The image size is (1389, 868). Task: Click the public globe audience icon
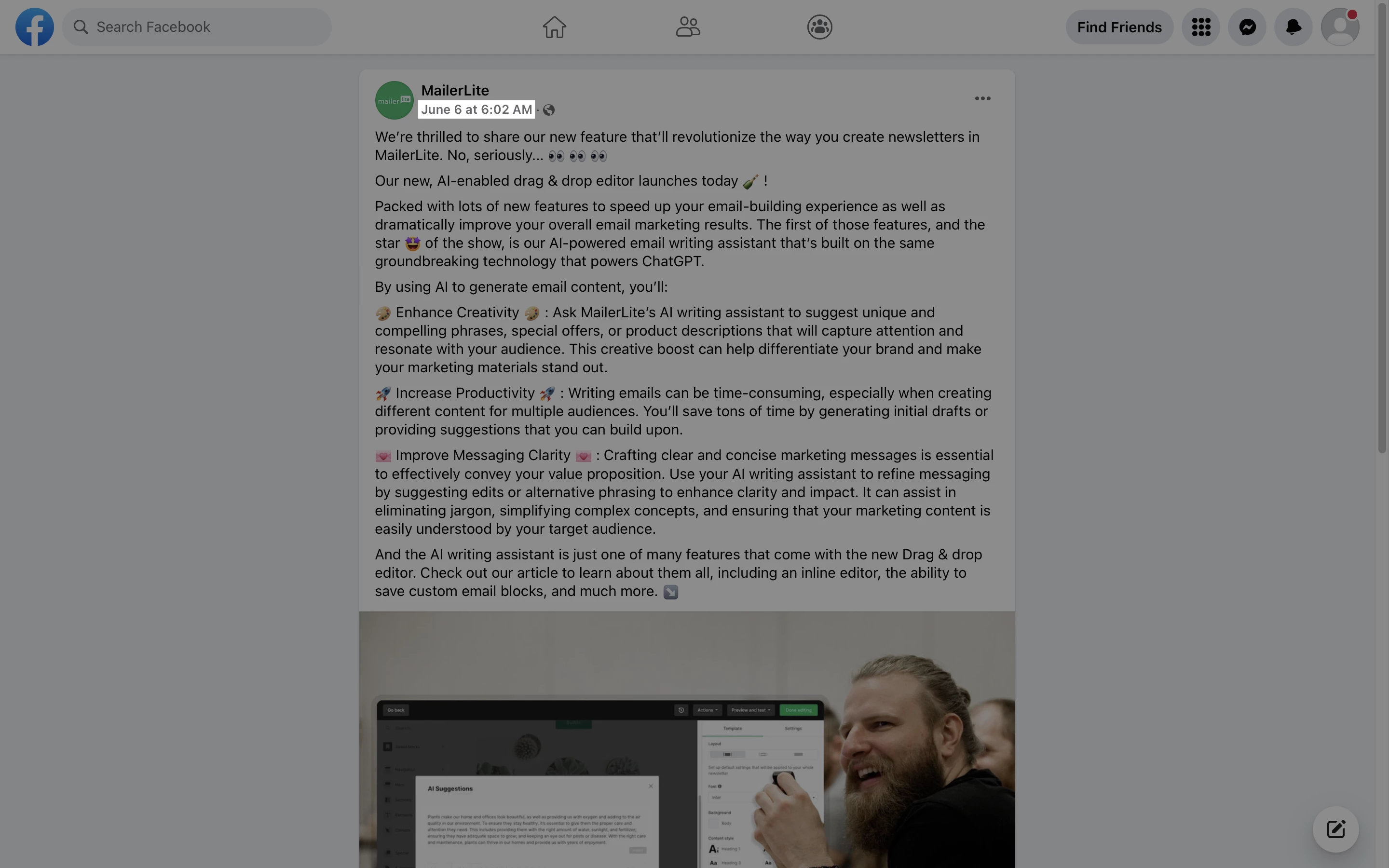tap(549, 110)
